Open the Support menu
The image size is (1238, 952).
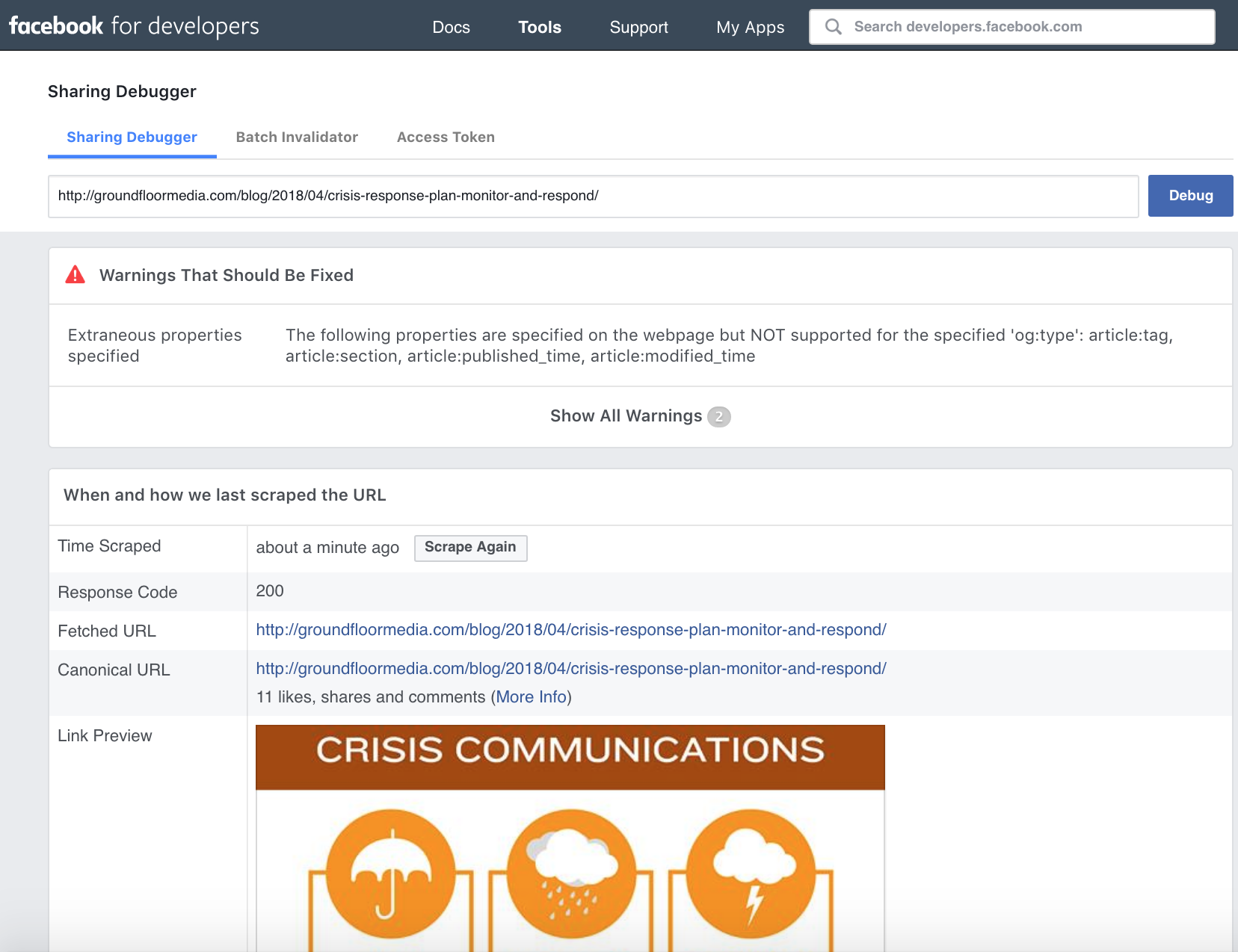pyautogui.click(x=638, y=27)
